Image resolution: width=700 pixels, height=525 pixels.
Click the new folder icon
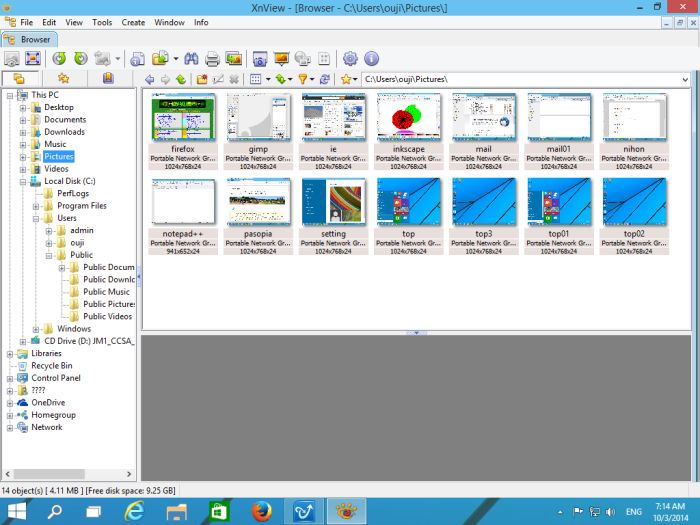(x=202, y=79)
